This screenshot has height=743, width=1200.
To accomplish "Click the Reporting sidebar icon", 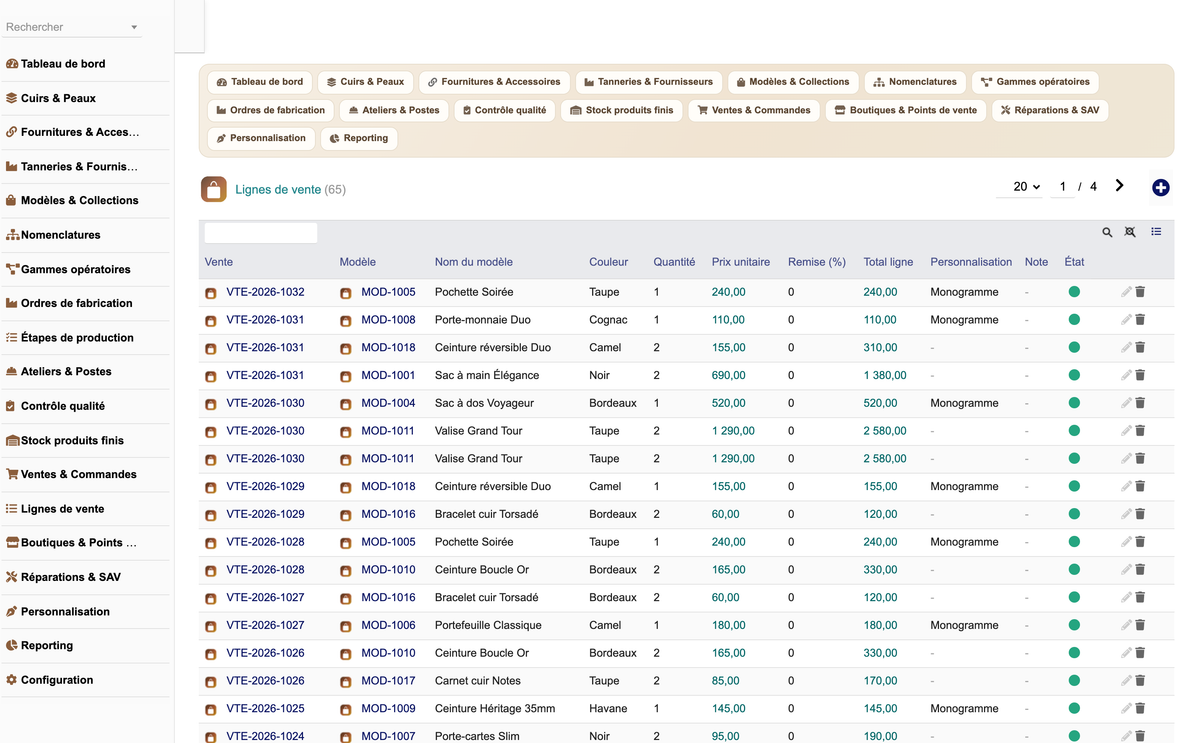I will (x=12, y=646).
